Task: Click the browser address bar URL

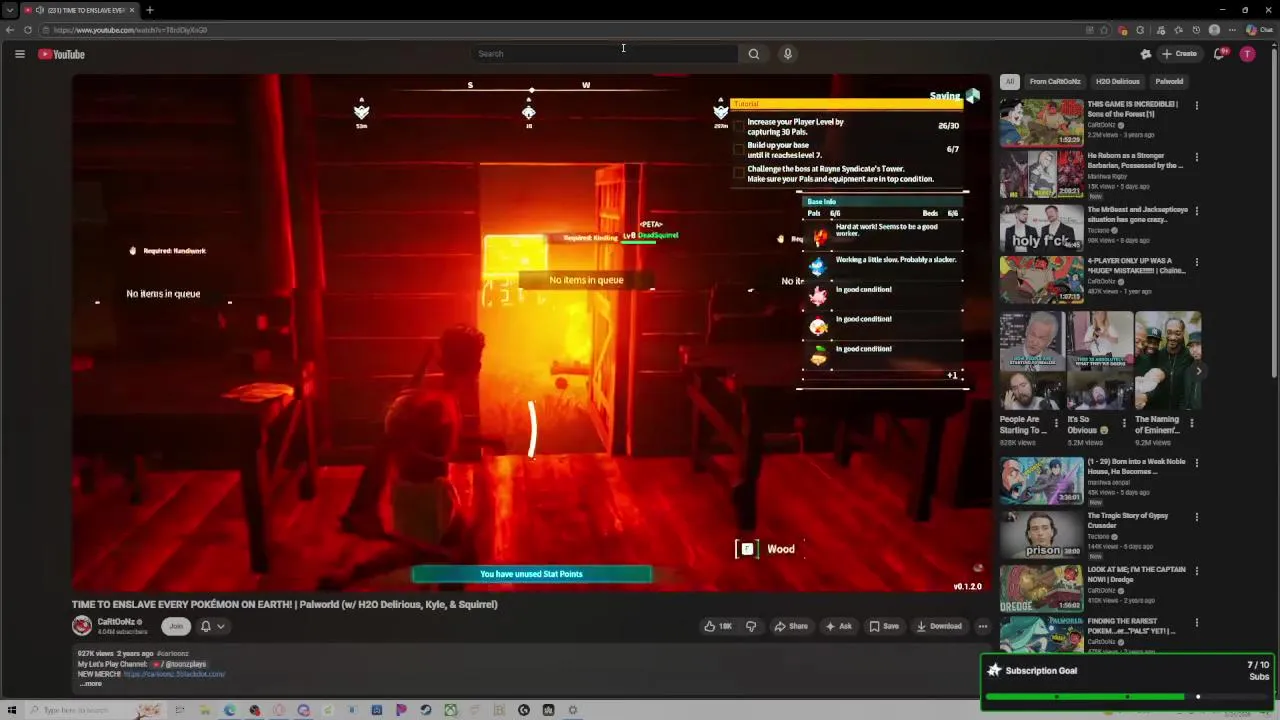Action: [x=130, y=30]
